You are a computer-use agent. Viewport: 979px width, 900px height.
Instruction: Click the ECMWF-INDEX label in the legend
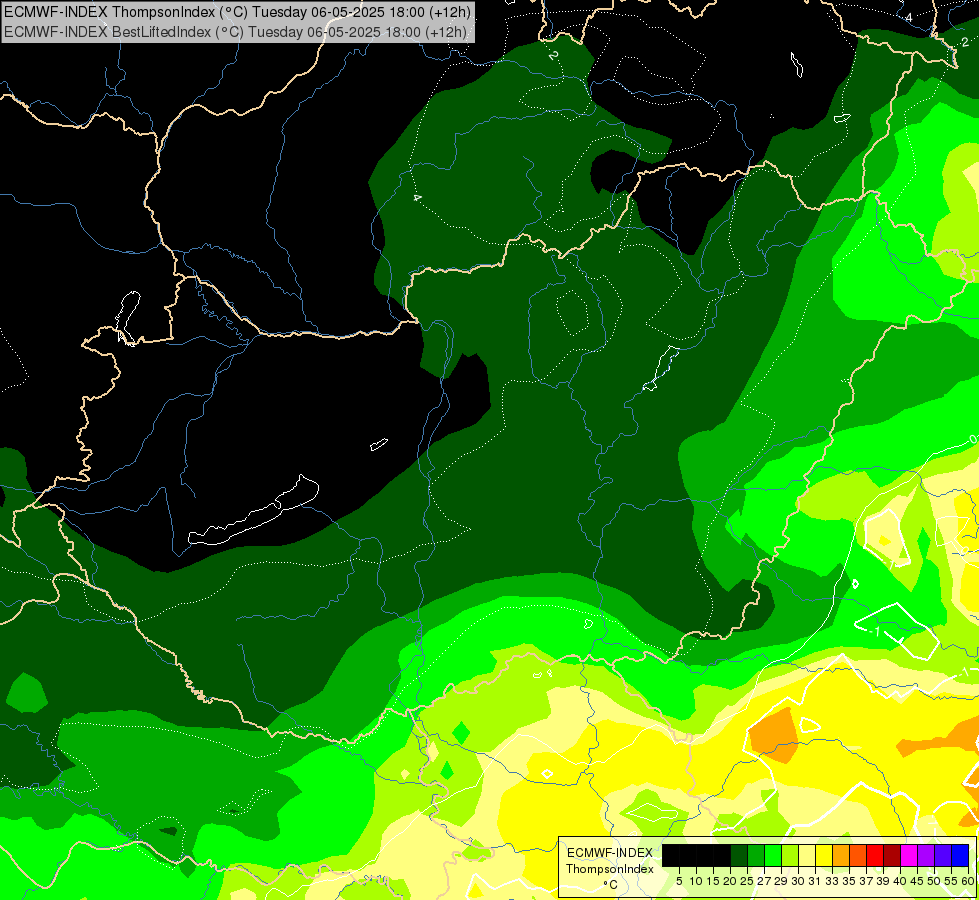(x=610, y=853)
